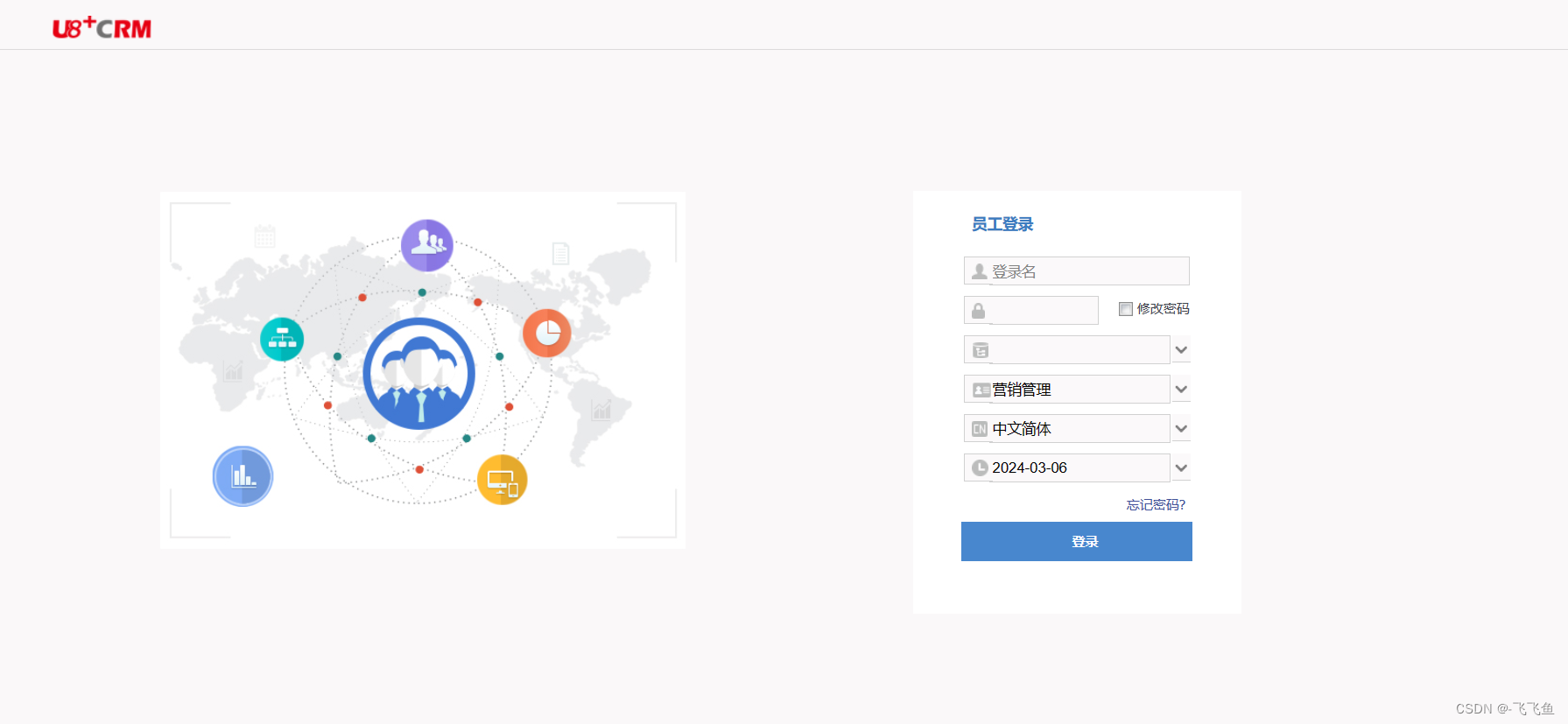Click the clock icon beside 2024-03-06

981,468
